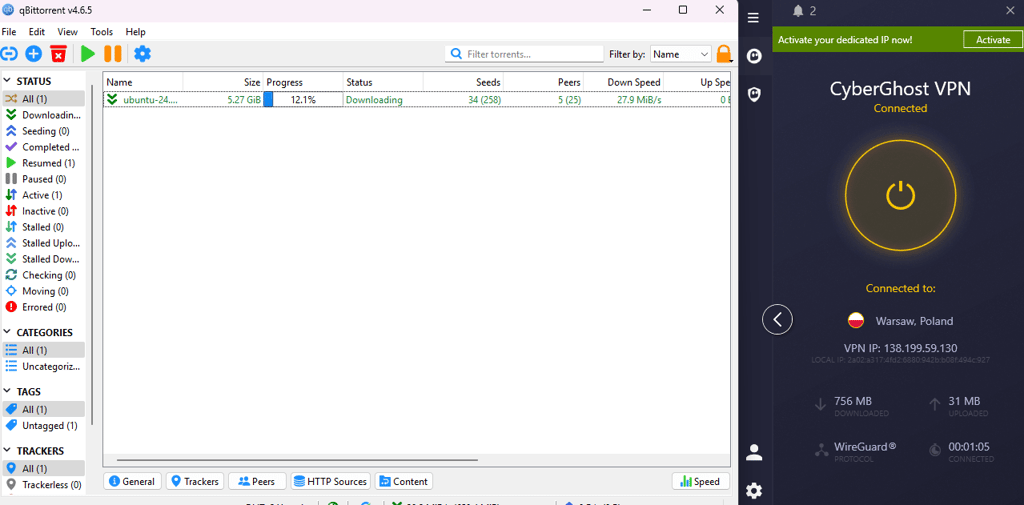Switch to the General tab

132,481
